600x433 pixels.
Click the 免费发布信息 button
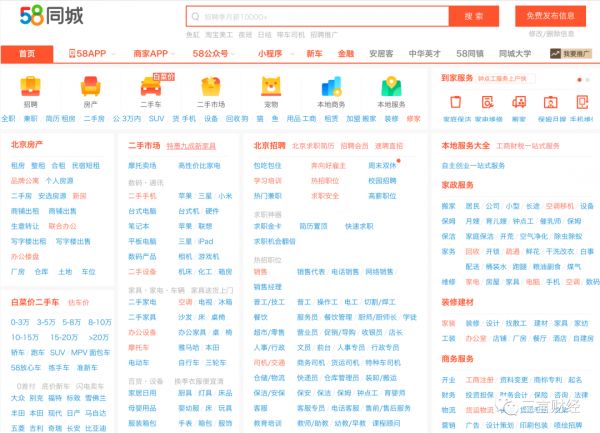pos(550,16)
